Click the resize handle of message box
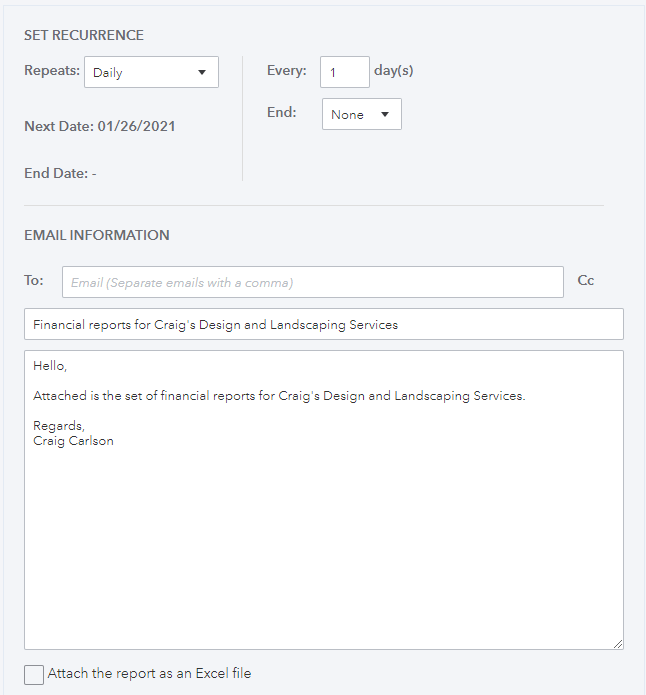Image resolution: width=646 pixels, height=695 pixels. pyautogui.click(x=618, y=644)
